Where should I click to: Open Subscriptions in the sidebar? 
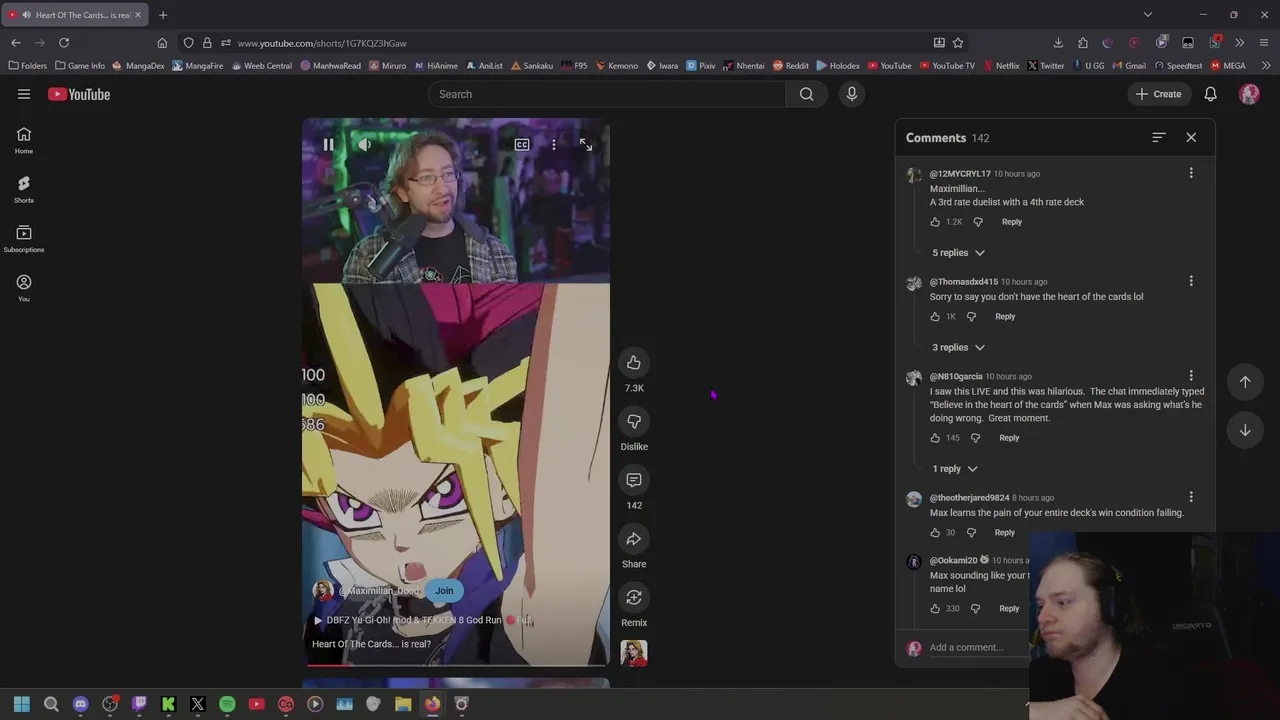24,238
